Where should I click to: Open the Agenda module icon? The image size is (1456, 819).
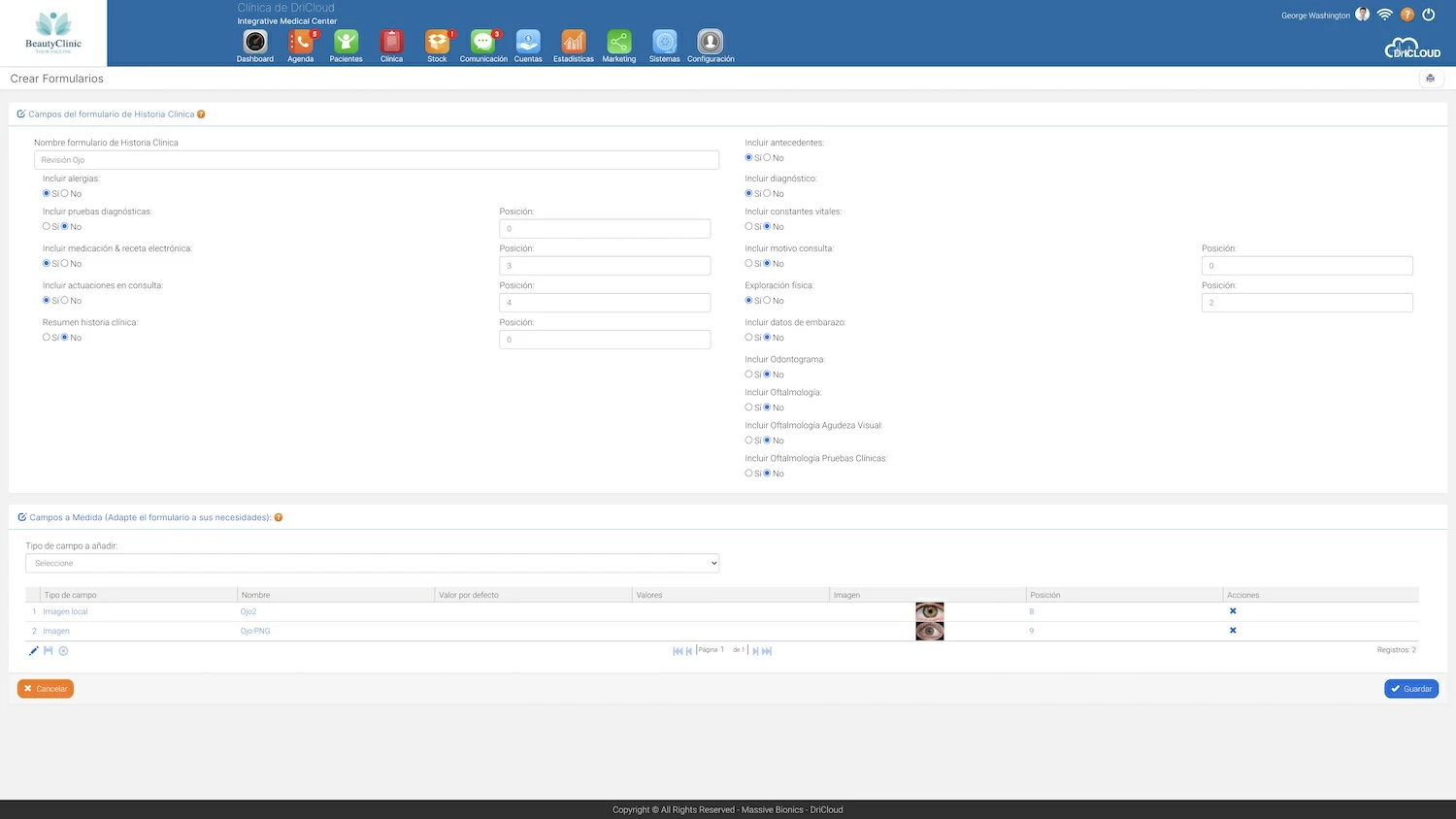[301, 43]
